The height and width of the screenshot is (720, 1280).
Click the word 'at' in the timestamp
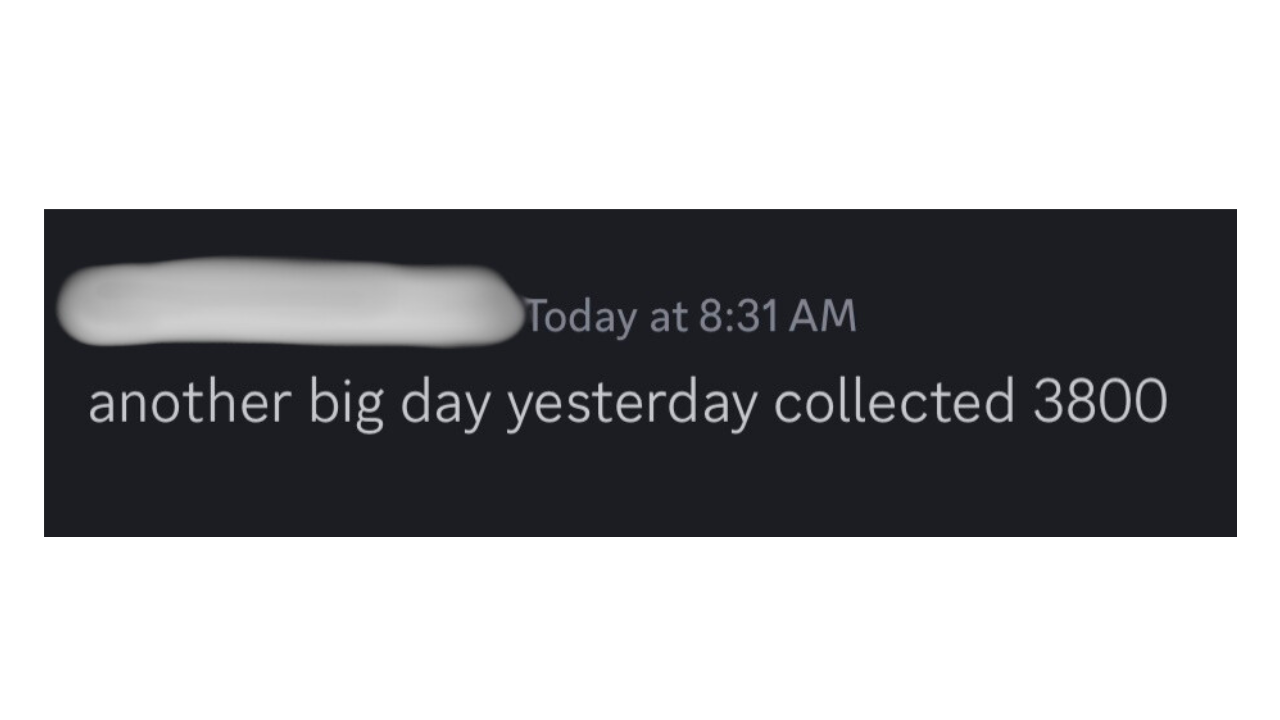pos(667,319)
